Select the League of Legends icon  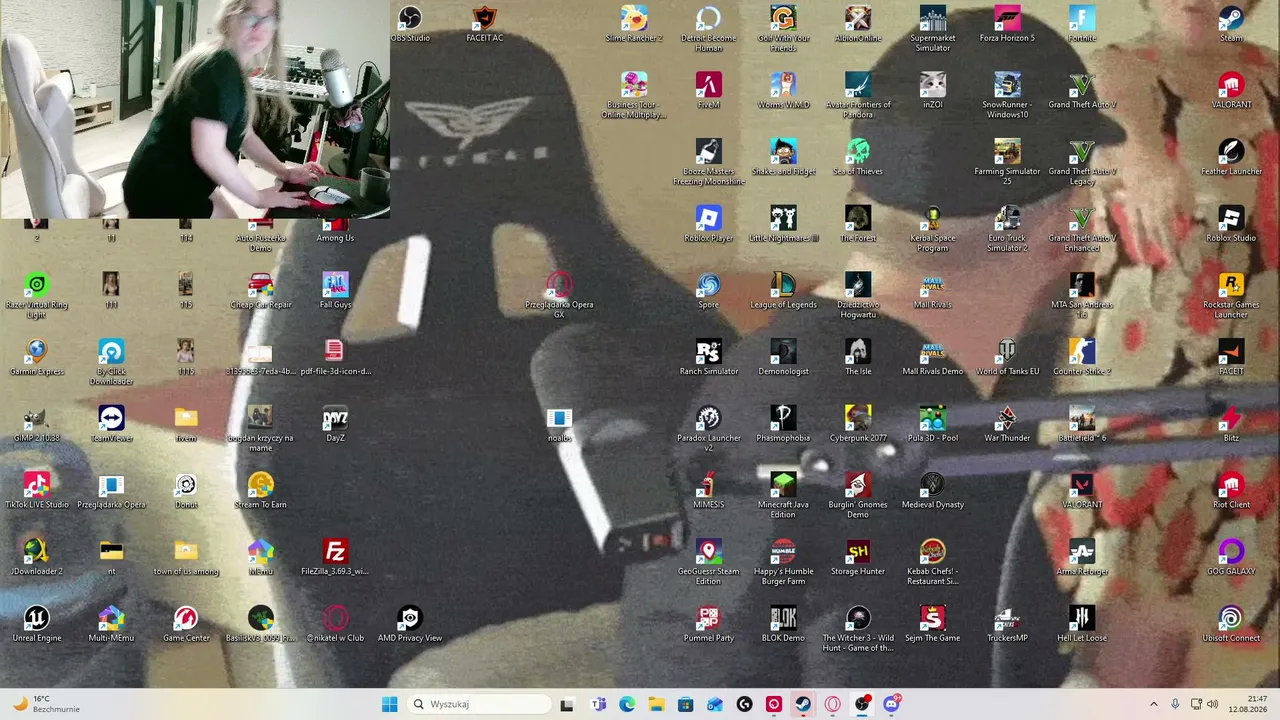783,290
